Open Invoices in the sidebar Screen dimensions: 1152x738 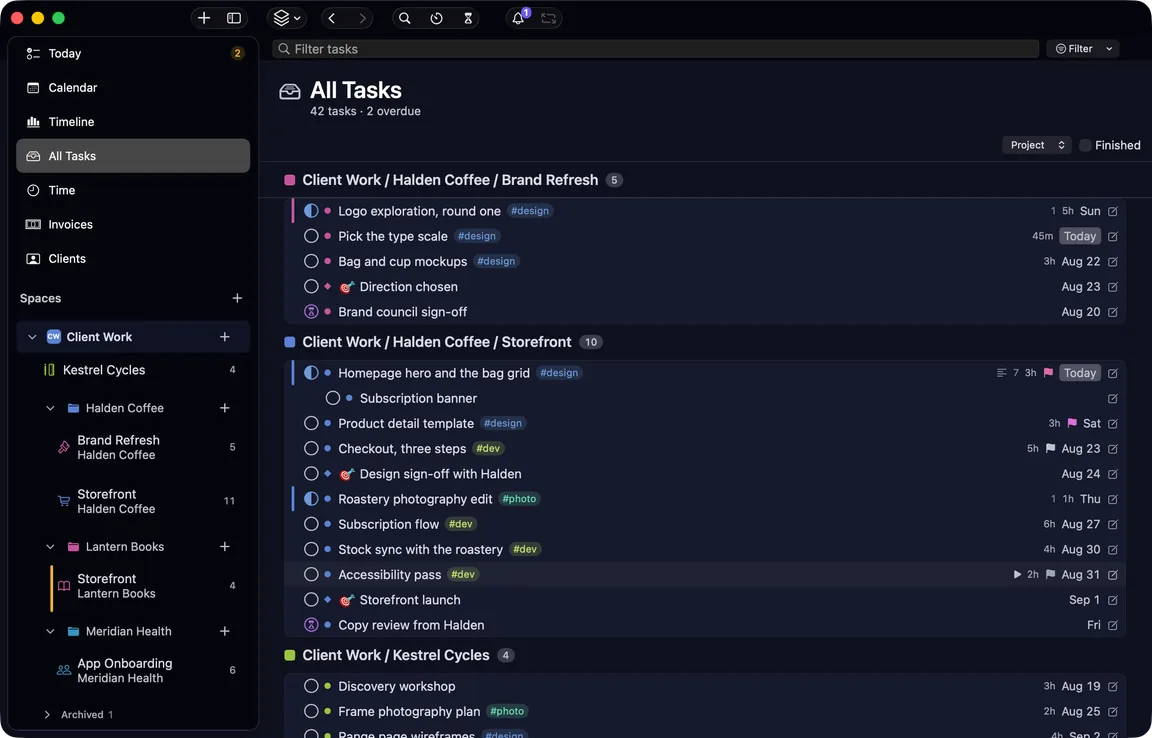click(x=133, y=224)
